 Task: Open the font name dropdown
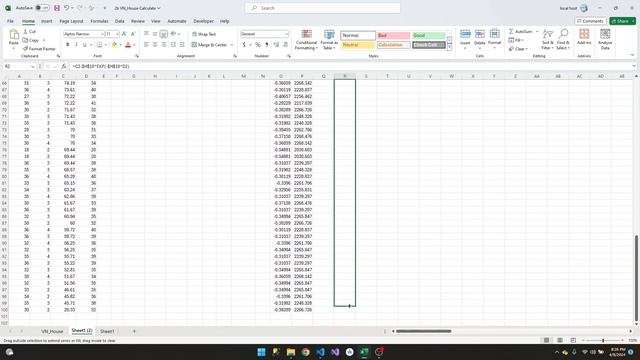(102, 34)
